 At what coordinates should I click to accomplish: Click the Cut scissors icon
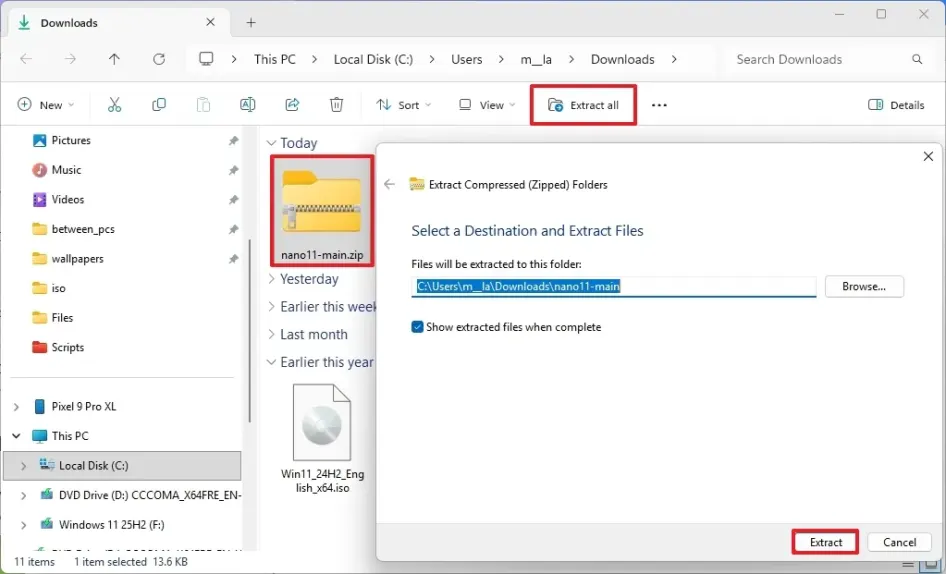coord(114,105)
